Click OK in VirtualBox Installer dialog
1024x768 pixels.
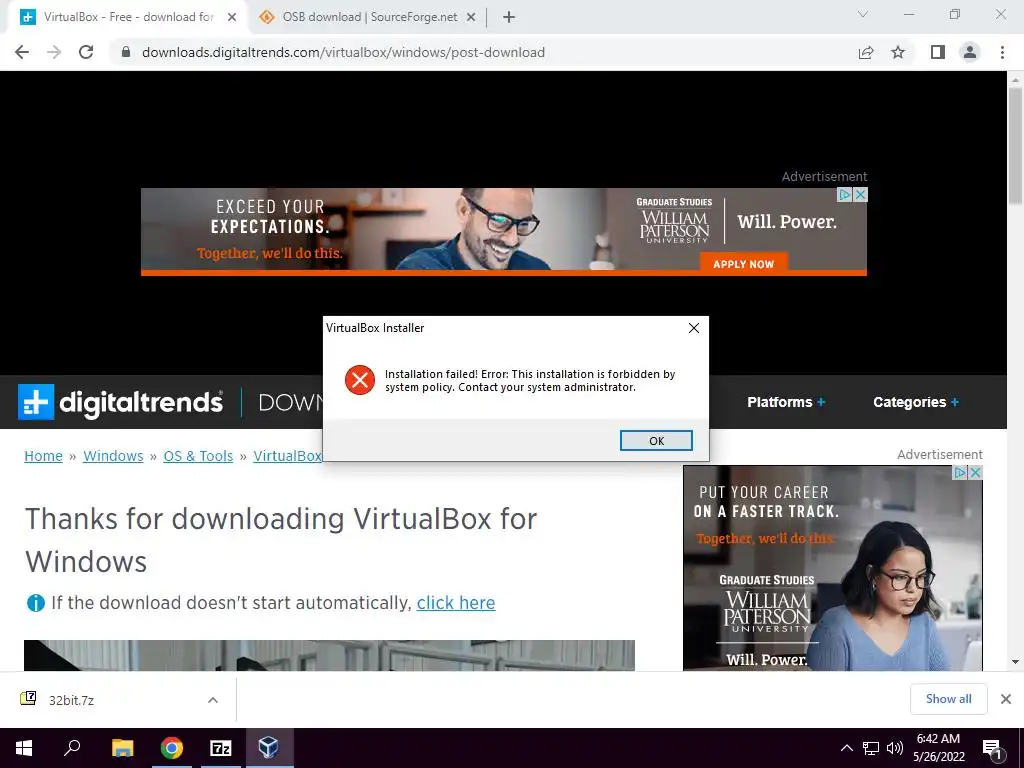[x=656, y=441]
